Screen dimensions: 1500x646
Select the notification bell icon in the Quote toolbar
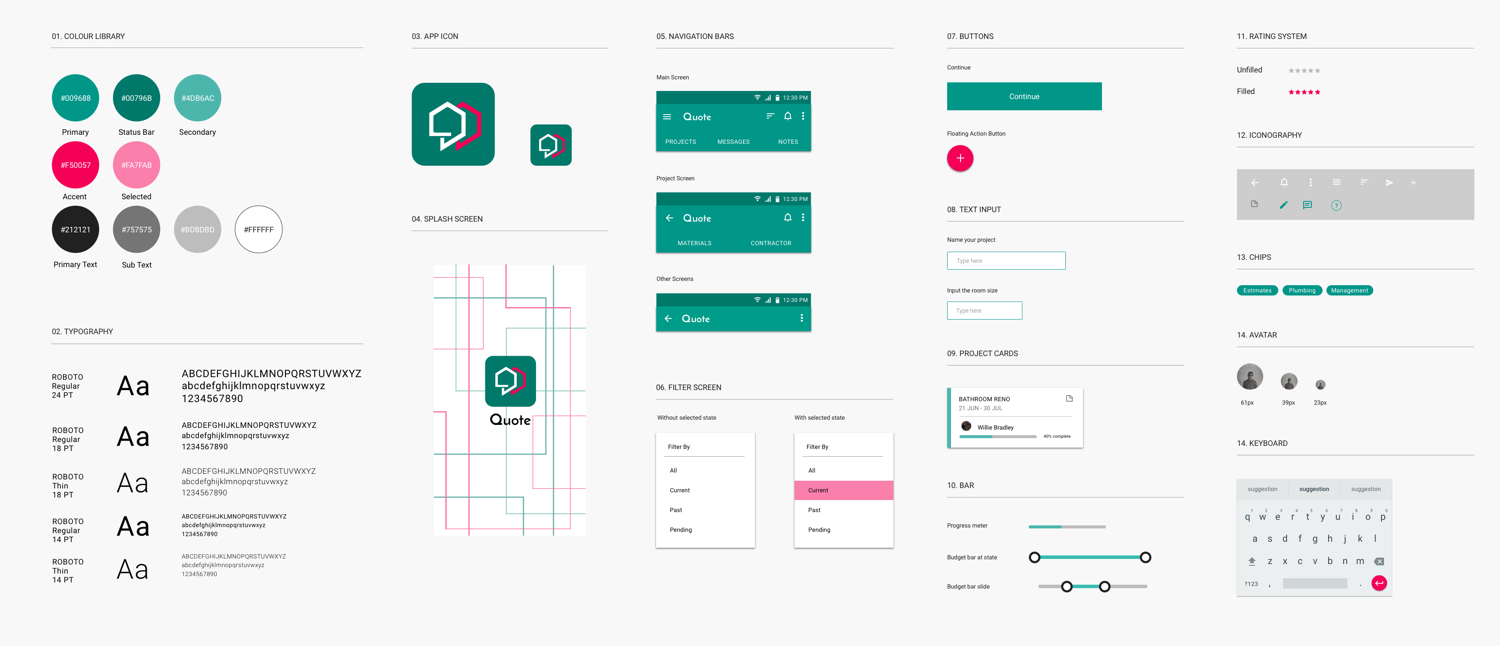pos(788,116)
